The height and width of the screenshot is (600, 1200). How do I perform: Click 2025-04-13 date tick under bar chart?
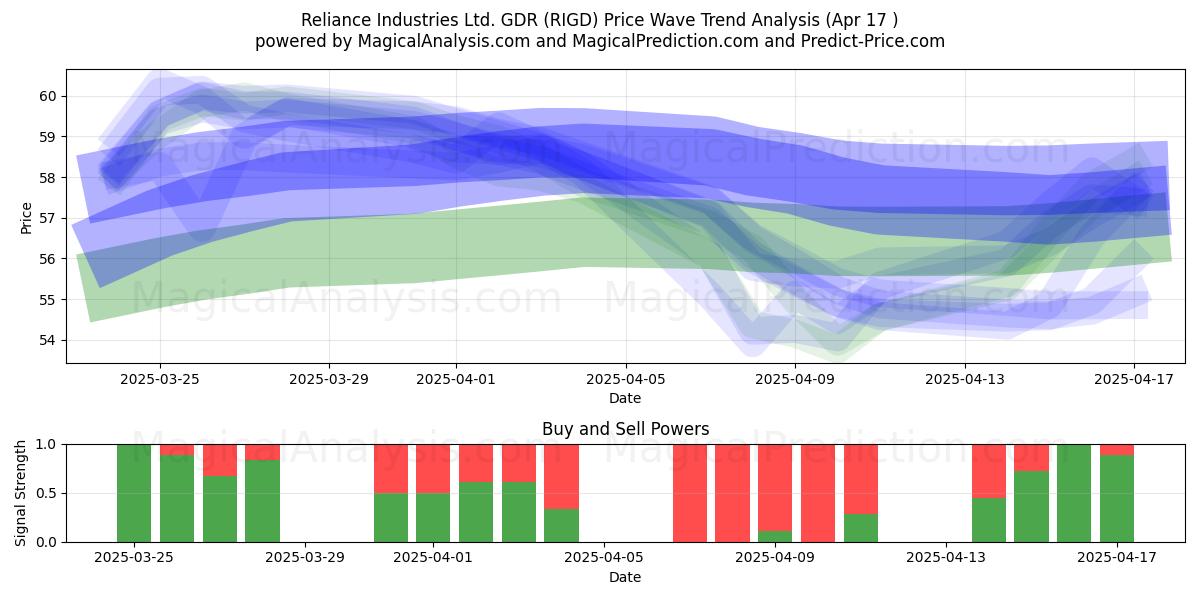point(946,558)
